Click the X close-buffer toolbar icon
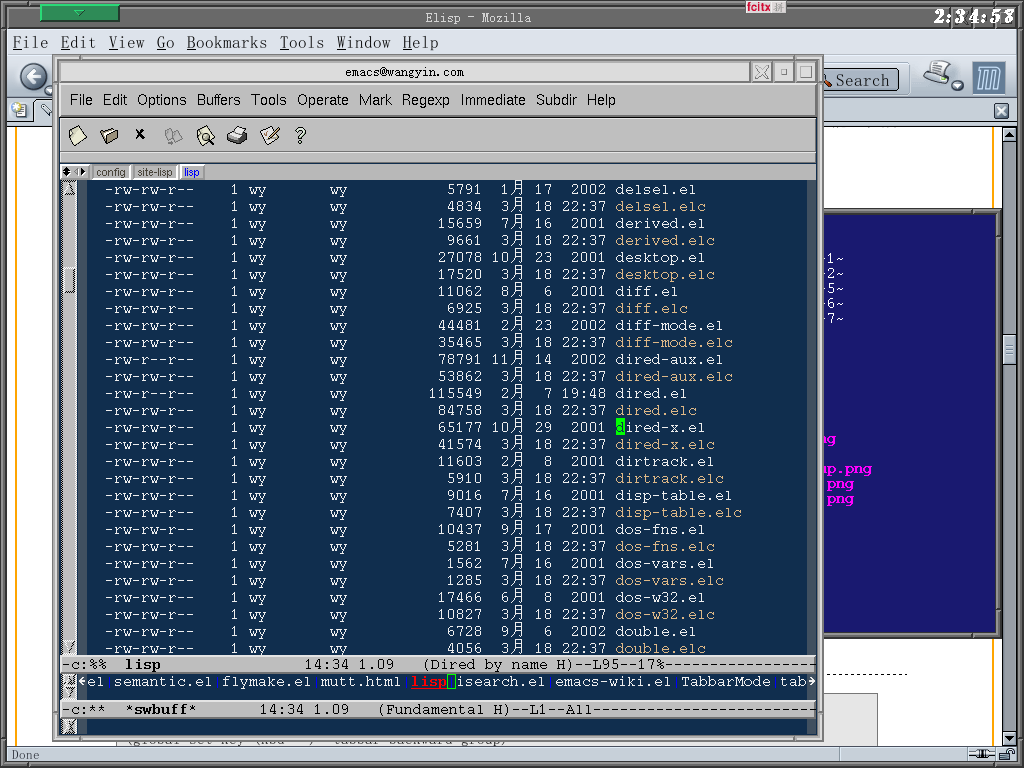The height and width of the screenshot is (768, 1024). coord(140,134)
